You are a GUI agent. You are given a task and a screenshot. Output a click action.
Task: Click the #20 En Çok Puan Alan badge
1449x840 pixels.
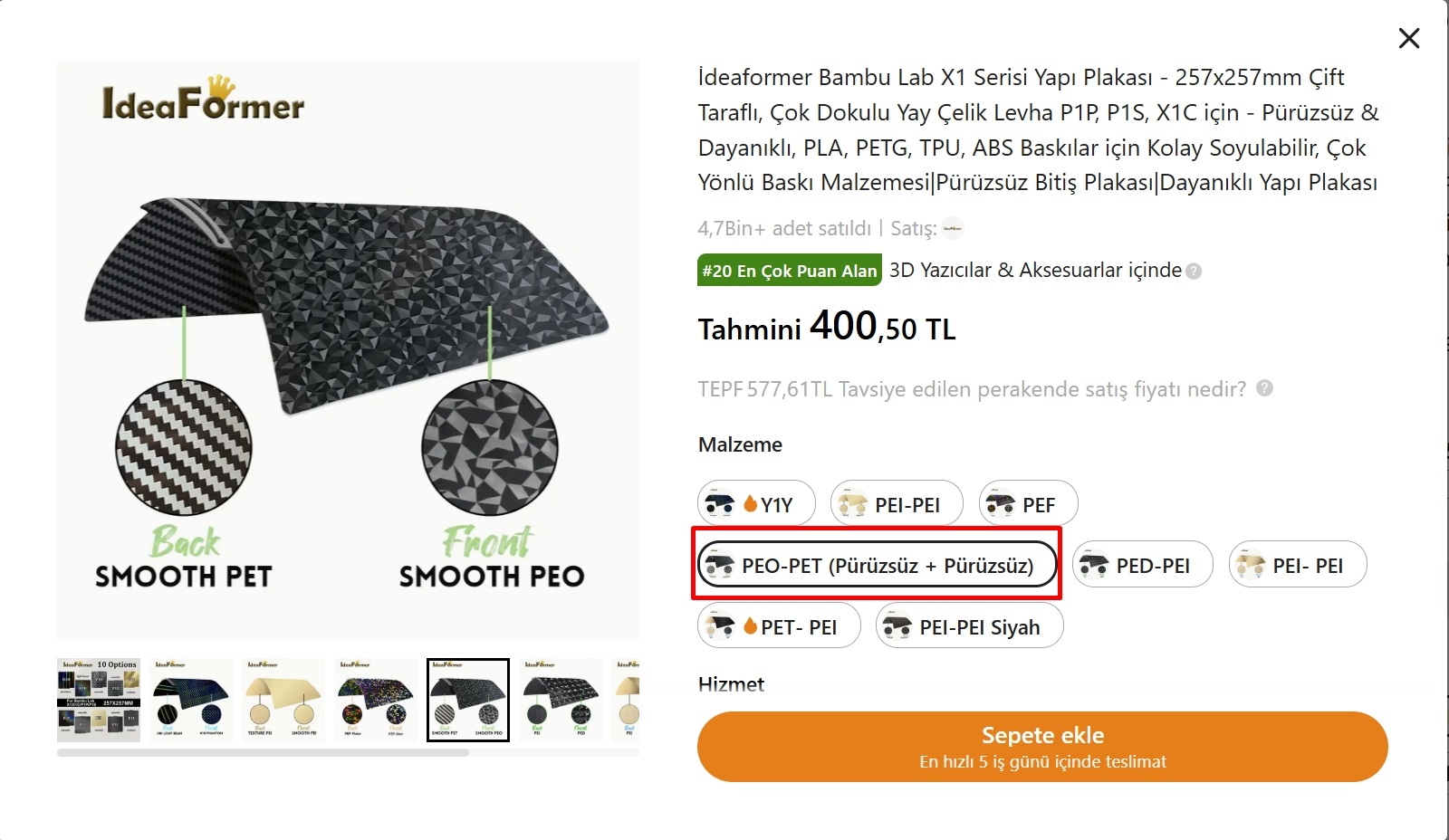(789, 271)
